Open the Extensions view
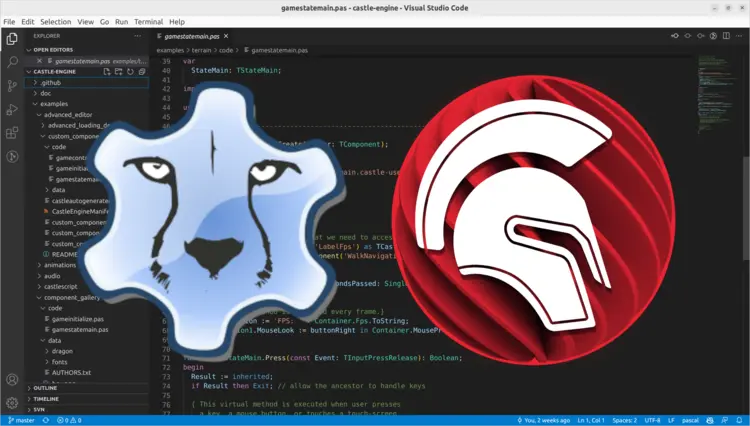Screen dimensions: 750x426 pyautogui.click(x=12, y=133)
